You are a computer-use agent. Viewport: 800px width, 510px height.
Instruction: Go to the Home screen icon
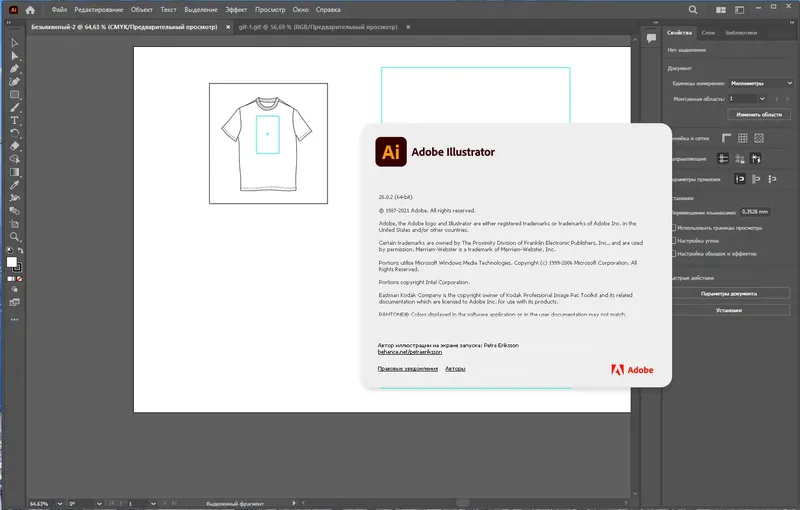(31, 10)
